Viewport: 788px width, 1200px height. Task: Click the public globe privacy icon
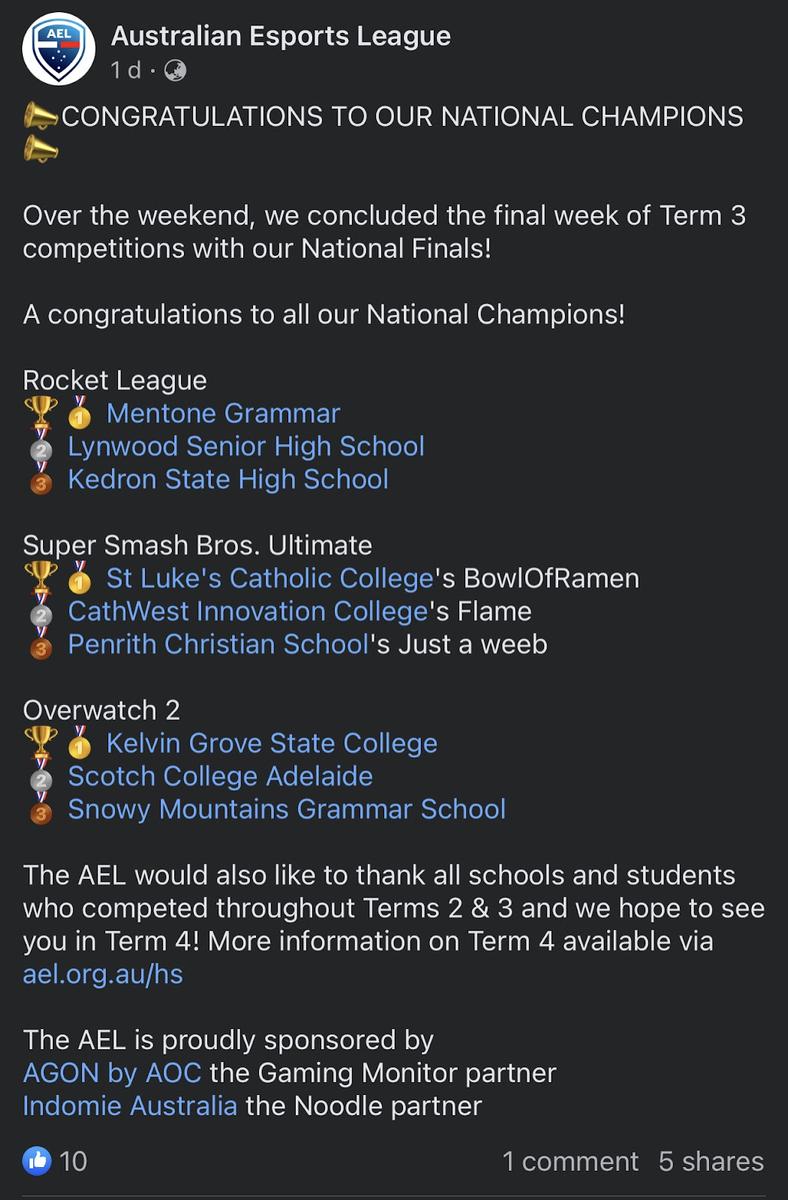[x=174, y=71]
